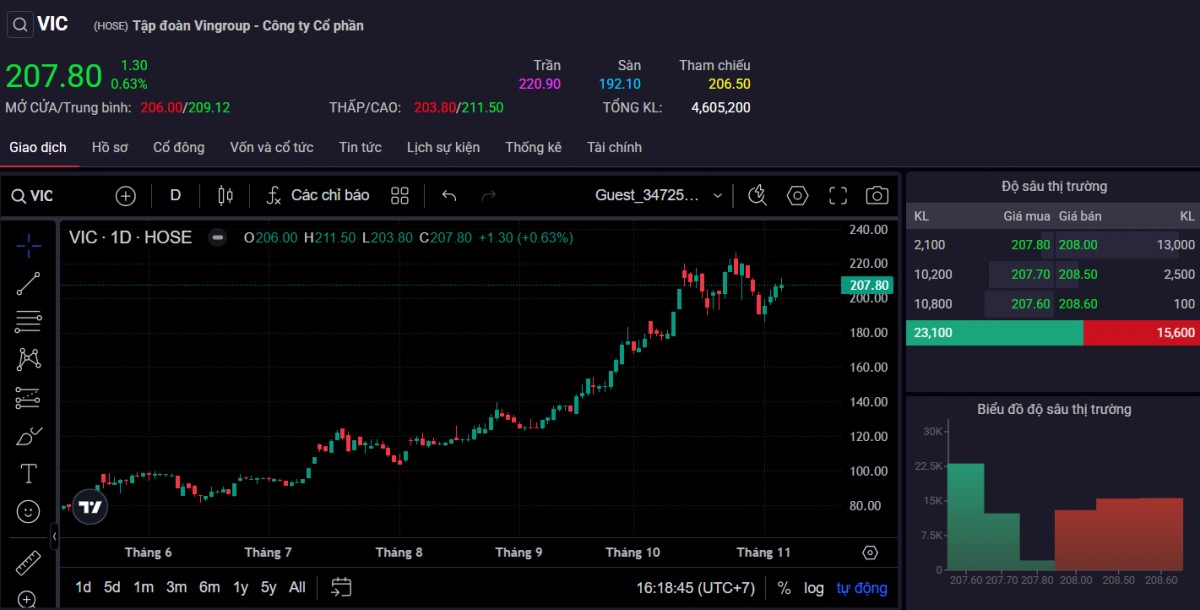
Task: Take a chart snapshot with camera icon
Action: pos(877,196)
